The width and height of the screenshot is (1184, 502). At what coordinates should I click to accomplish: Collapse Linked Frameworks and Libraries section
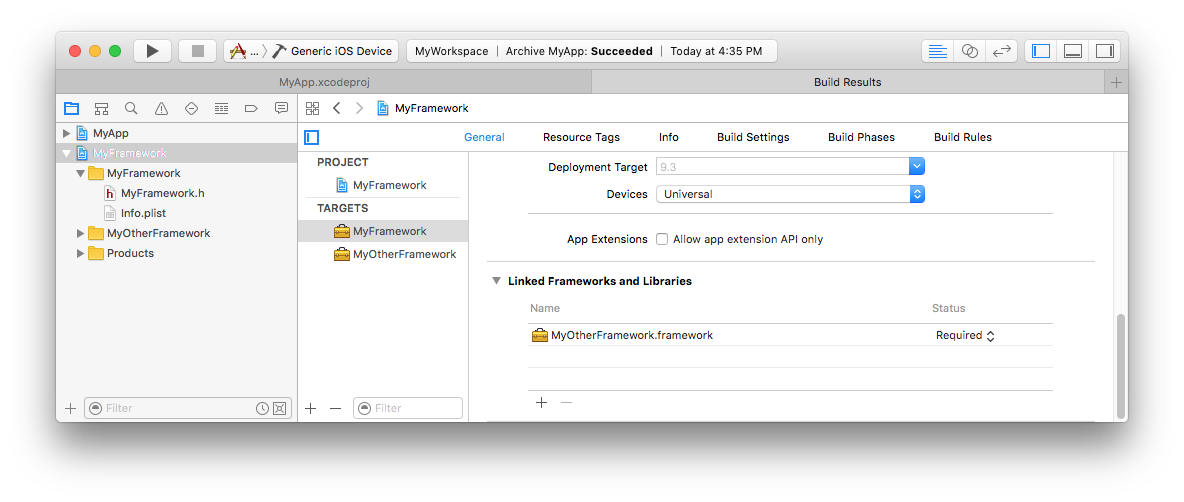pyautogui.click(x=496, y=281)
